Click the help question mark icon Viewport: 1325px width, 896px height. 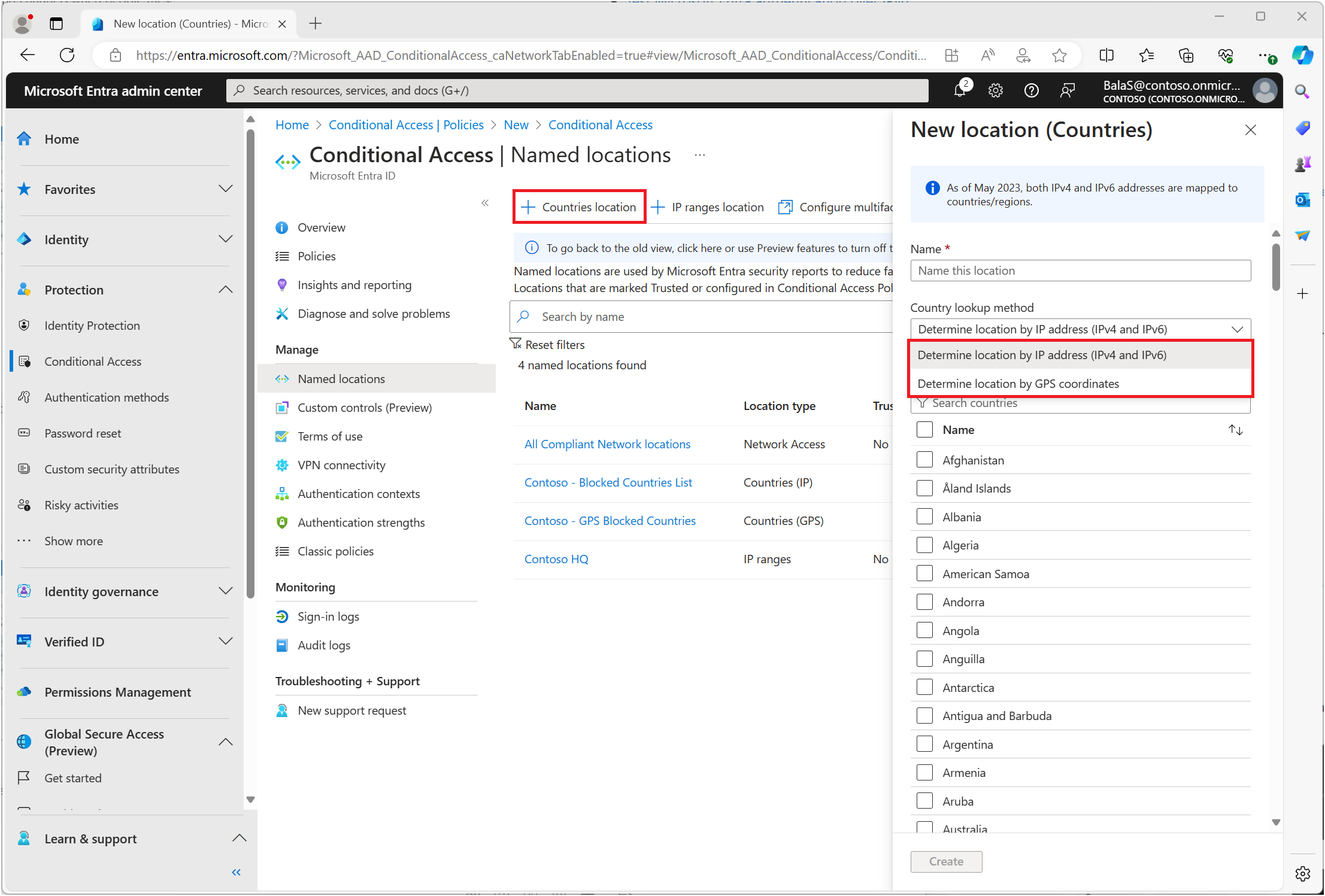[x=1031, y=90]
